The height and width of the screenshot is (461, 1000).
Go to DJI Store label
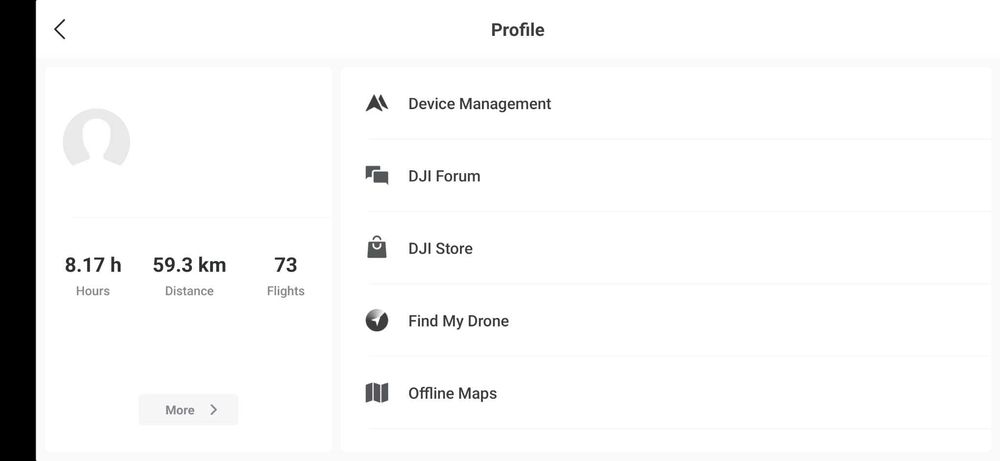point(440,249)
